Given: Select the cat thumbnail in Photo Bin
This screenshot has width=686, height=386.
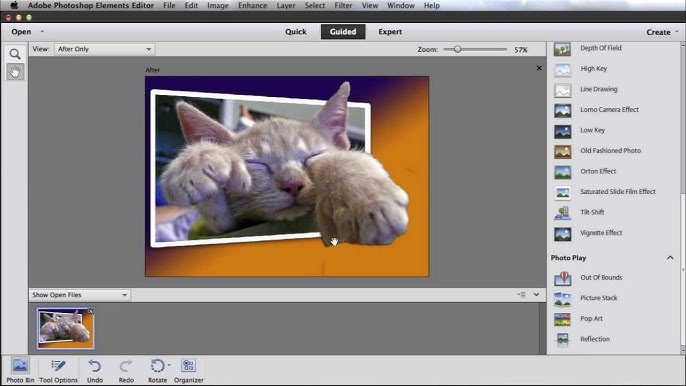Looking at the screenshot, I should pyautogui.click(x=65, y=328).
